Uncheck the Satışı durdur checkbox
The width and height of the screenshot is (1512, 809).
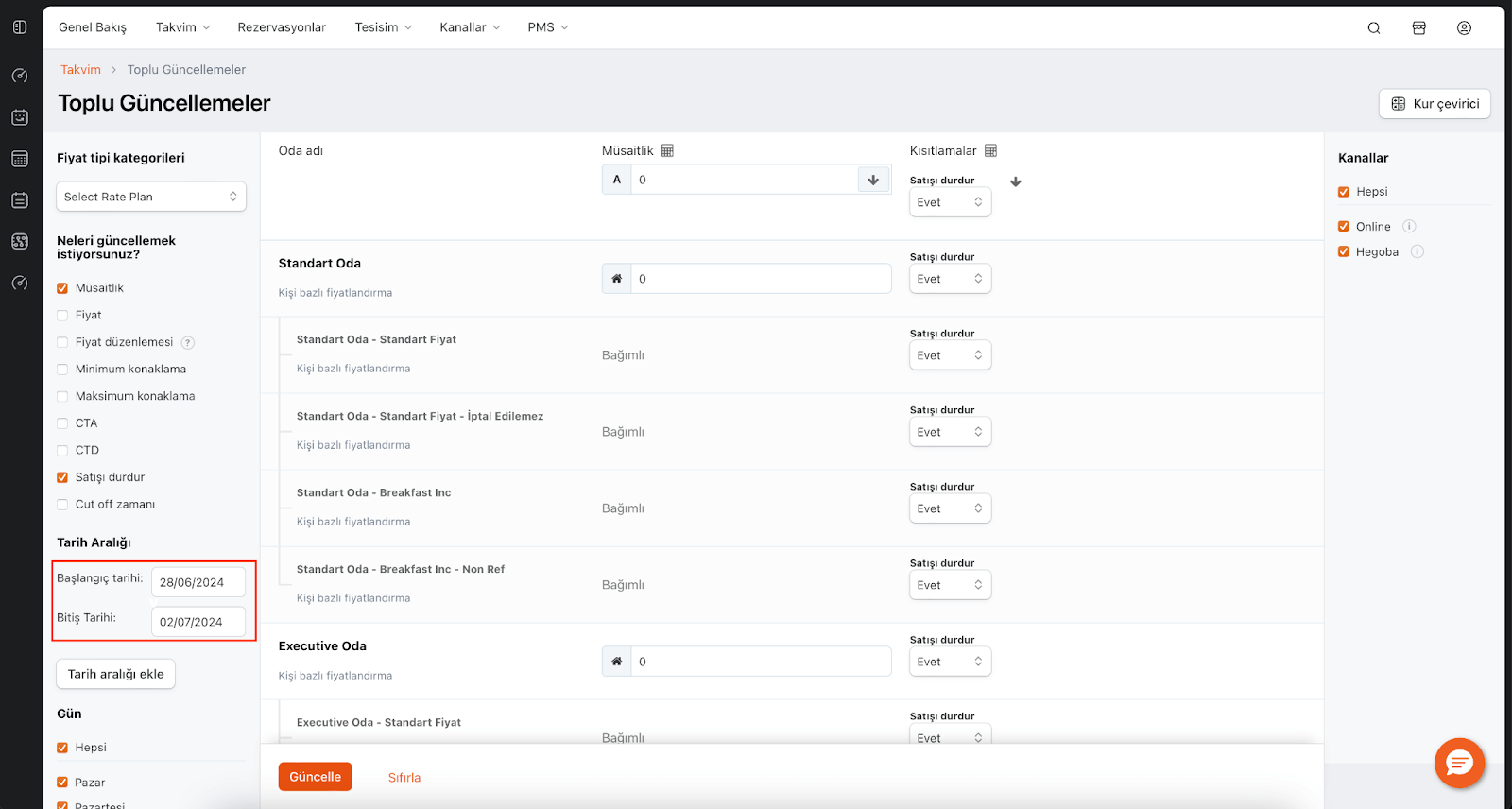(x=62, y=477)
